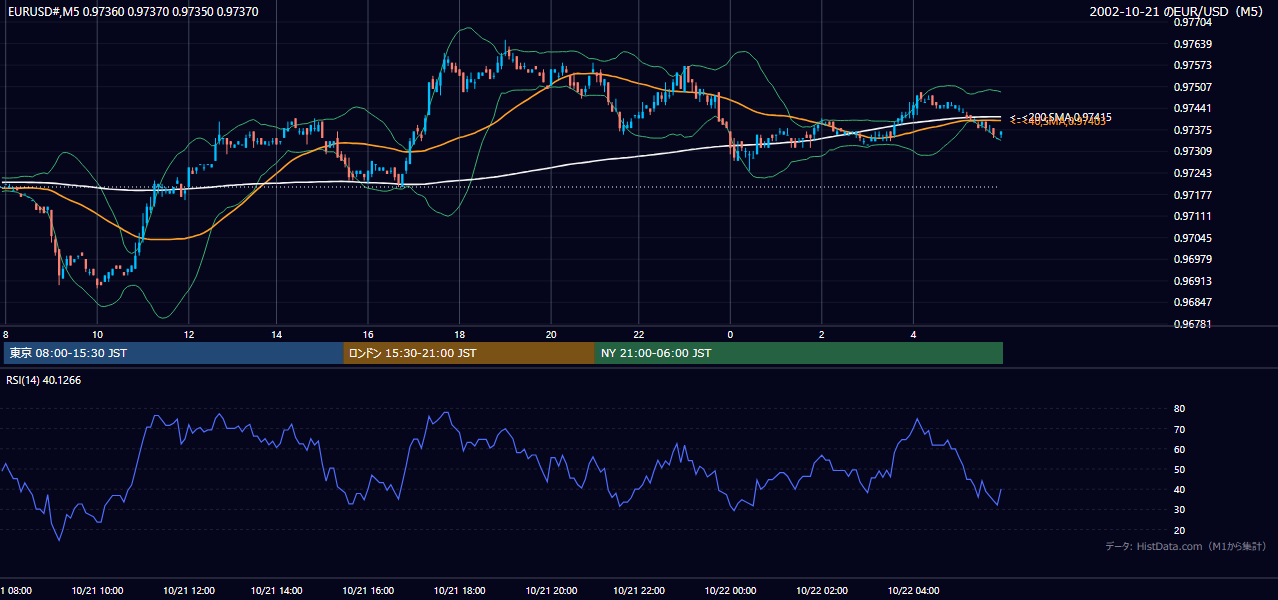Image resolution: width=1278 pixels, height=600 pixels.
Task: Click price axis label 0.97243
Action: click(1192, 173)
